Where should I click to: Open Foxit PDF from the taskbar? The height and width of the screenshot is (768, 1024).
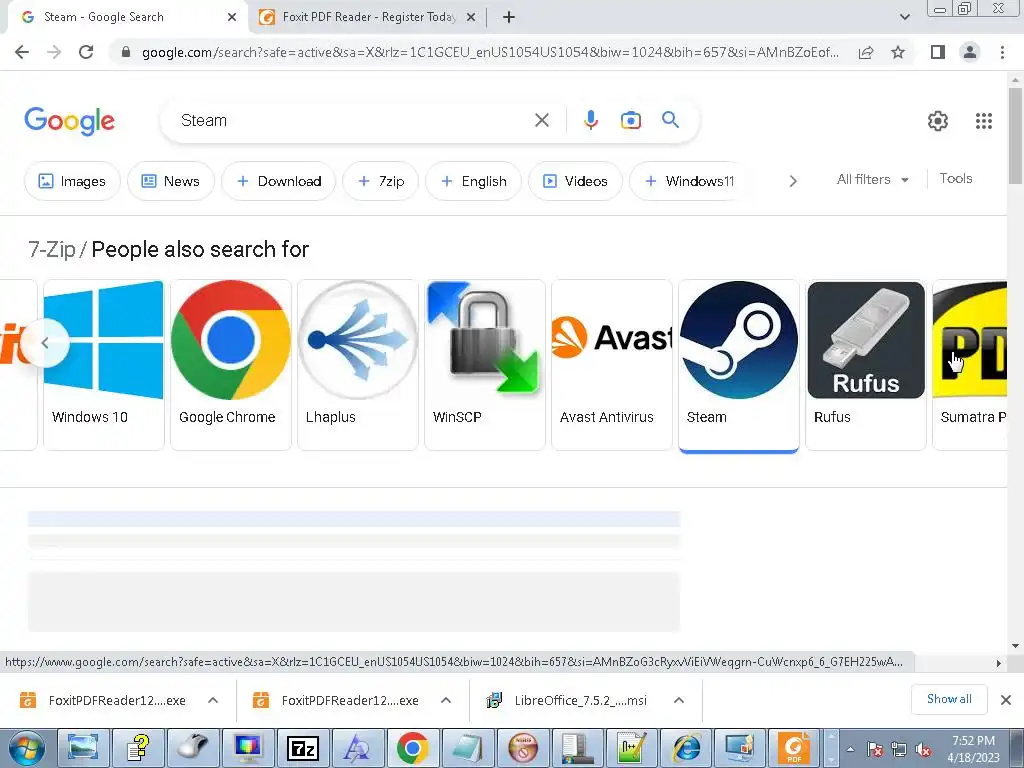point(793,748)
